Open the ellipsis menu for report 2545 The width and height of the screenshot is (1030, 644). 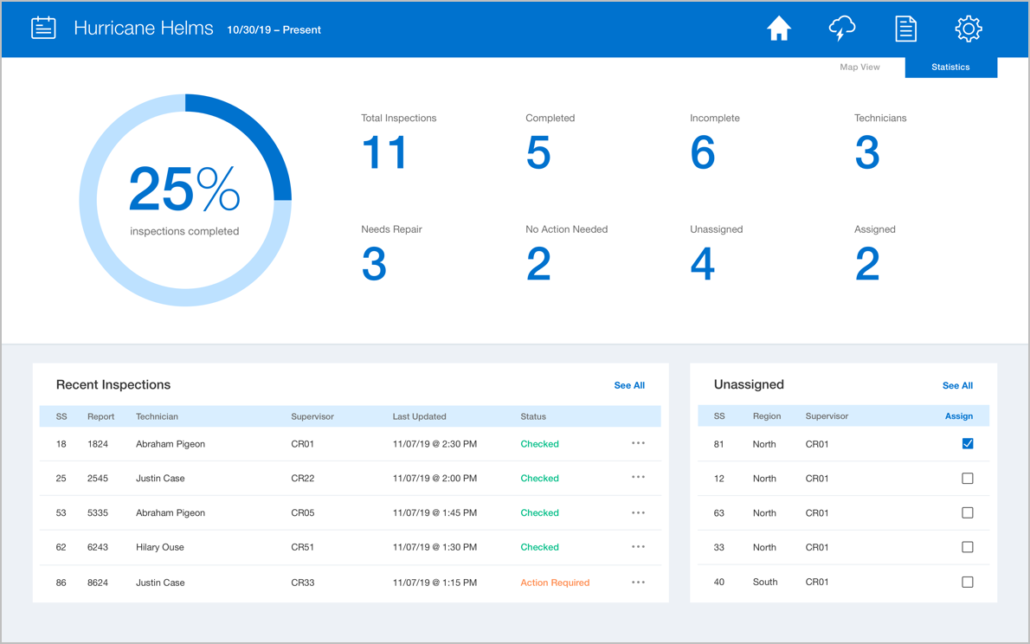pos(638,478)
